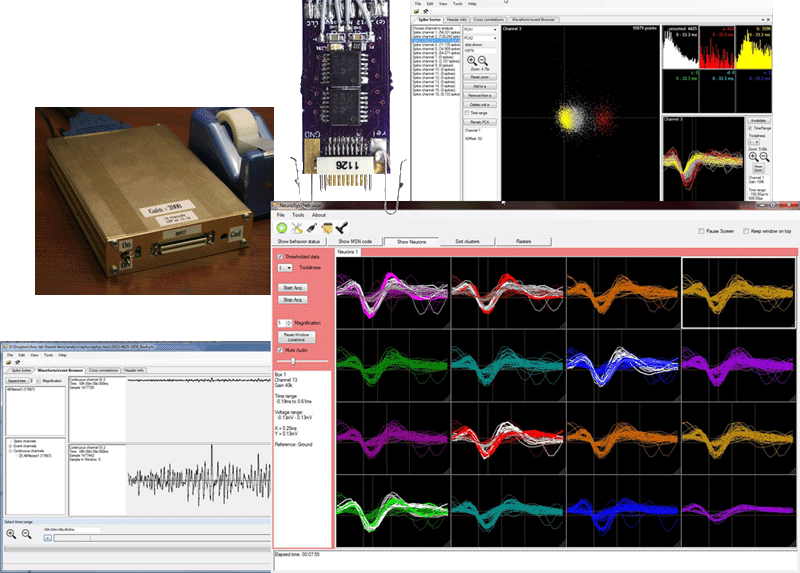Screen dimensions: 800x573
Task: Click zoom-out magnifier under Select time range
Action: (x=27, y=535)
